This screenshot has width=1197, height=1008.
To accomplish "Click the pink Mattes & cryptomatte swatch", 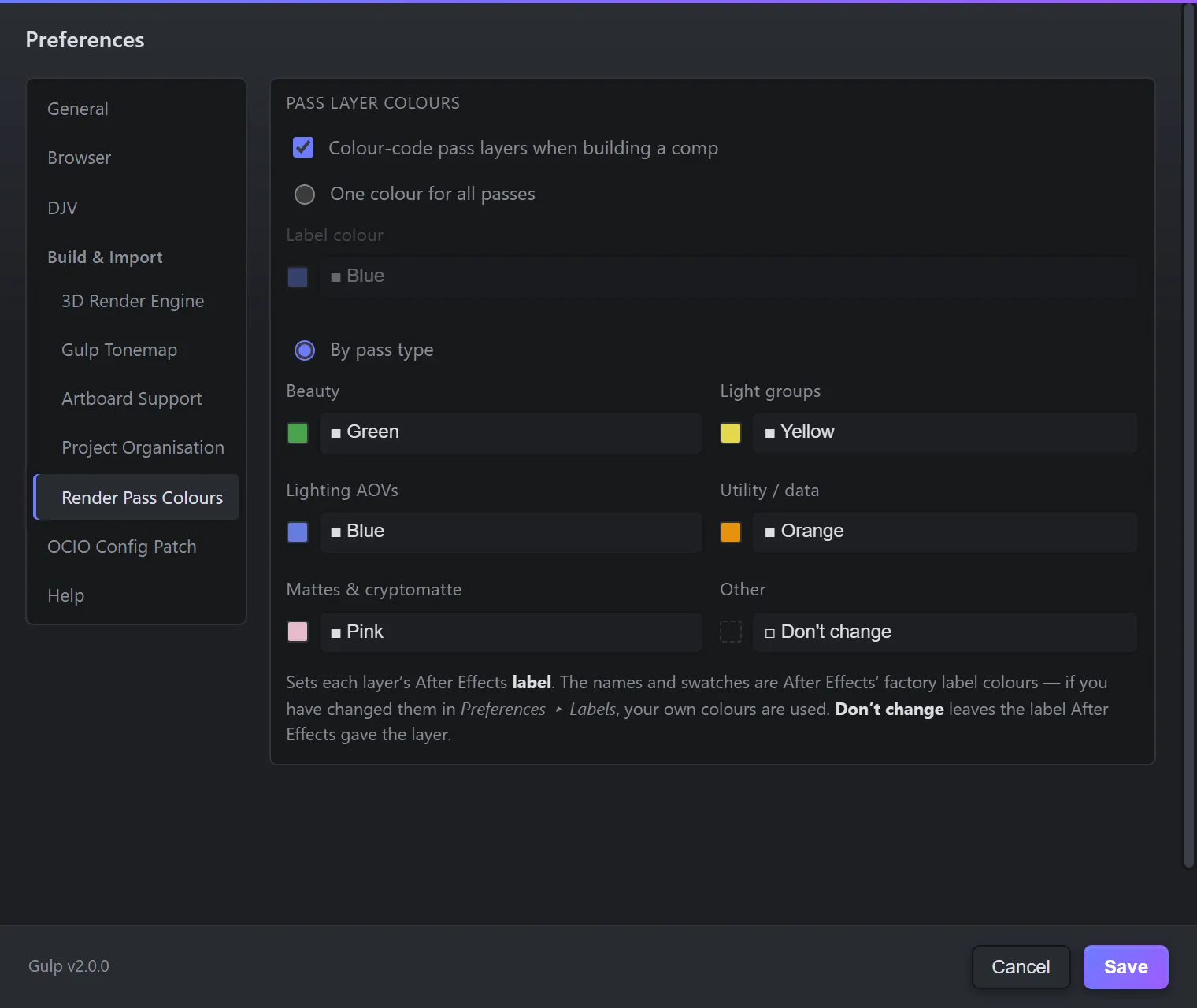I will pyautogui.click(x=298, y=632).
